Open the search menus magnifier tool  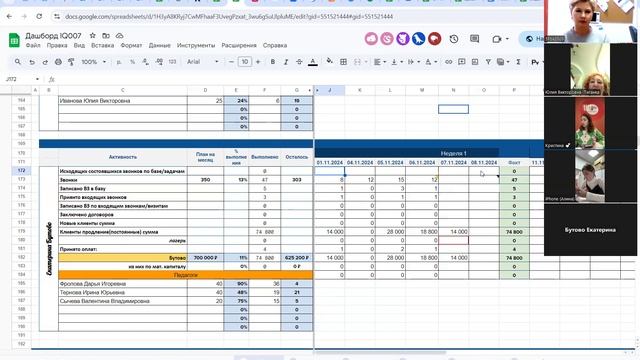(x=18, y=62)
